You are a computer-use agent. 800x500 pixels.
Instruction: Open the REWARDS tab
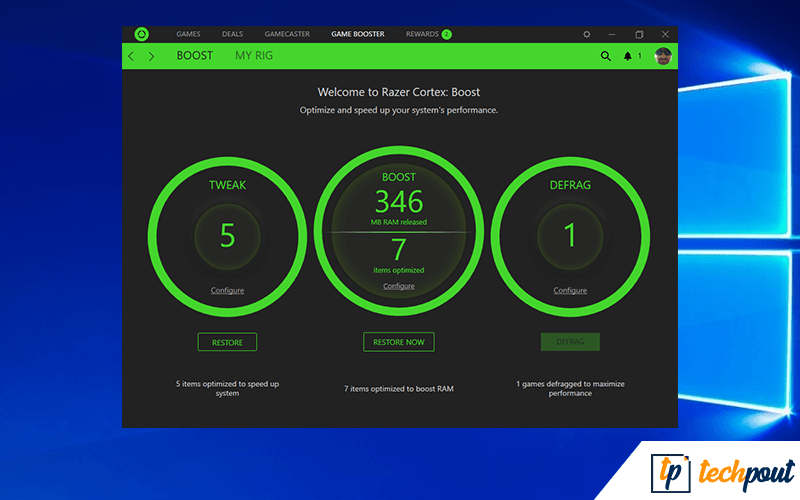(422, 34)
